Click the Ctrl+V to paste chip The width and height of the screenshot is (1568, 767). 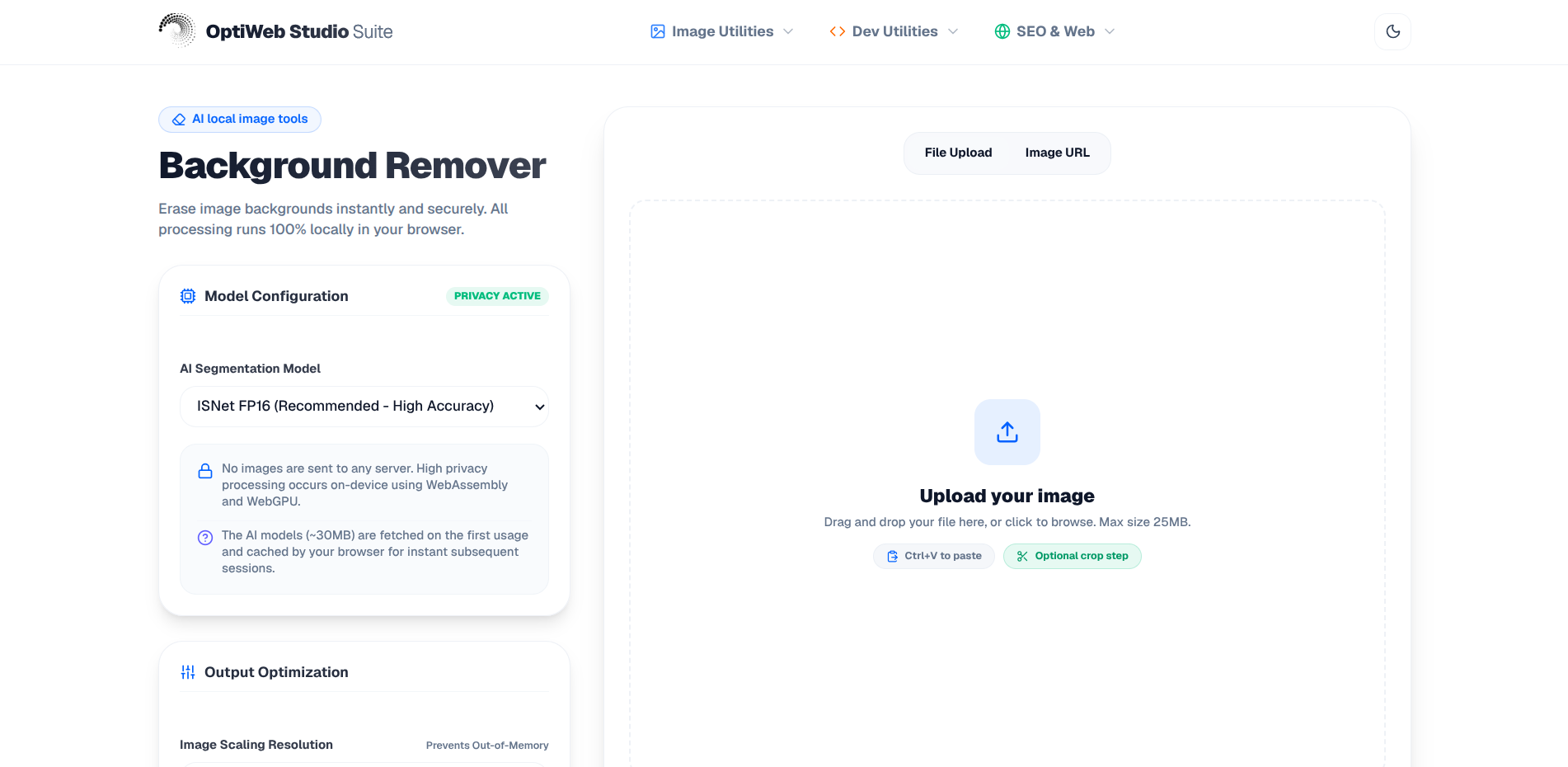934,556
